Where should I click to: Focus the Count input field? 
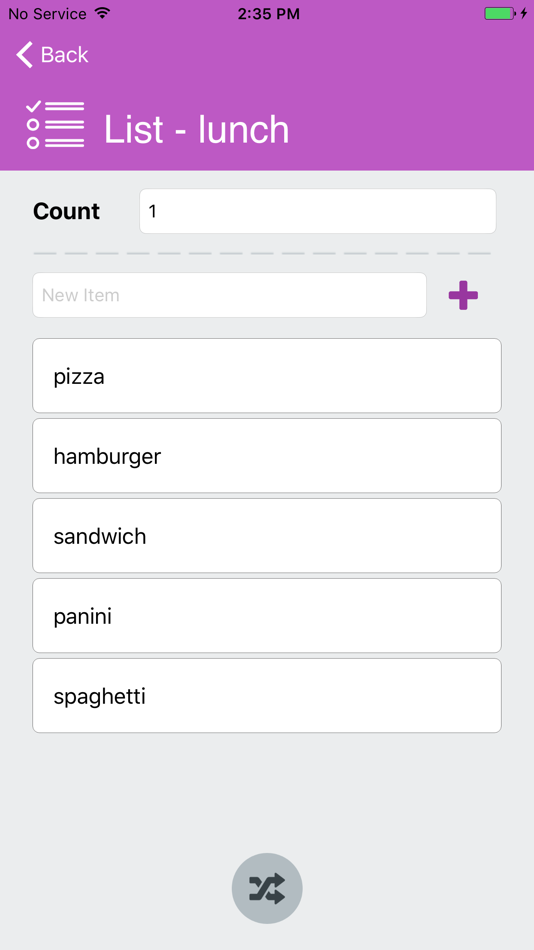click(318, 211)
